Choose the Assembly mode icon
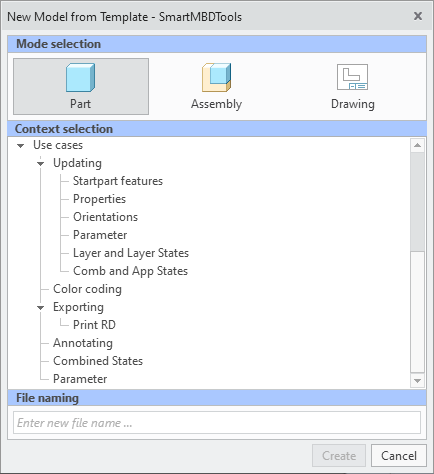The image size is (434, 474). 216,77
